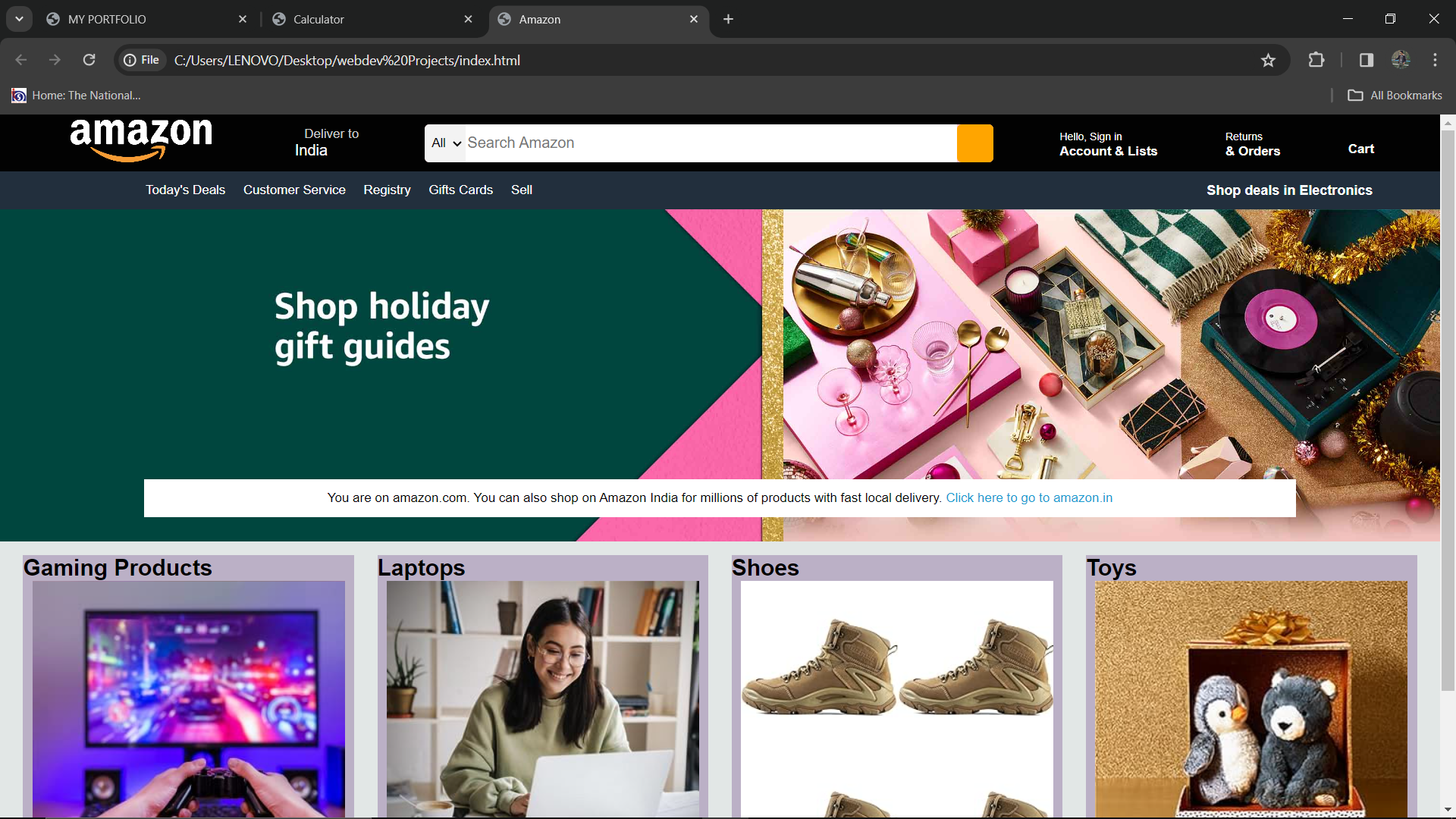The height and width of the screenshot is (819, 1456).
Task: Click into the Search Amazon field
Action: (709, 143)
